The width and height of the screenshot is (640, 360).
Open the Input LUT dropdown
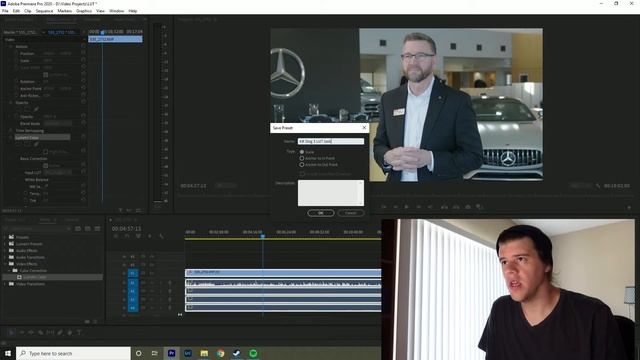coord(58,173)
